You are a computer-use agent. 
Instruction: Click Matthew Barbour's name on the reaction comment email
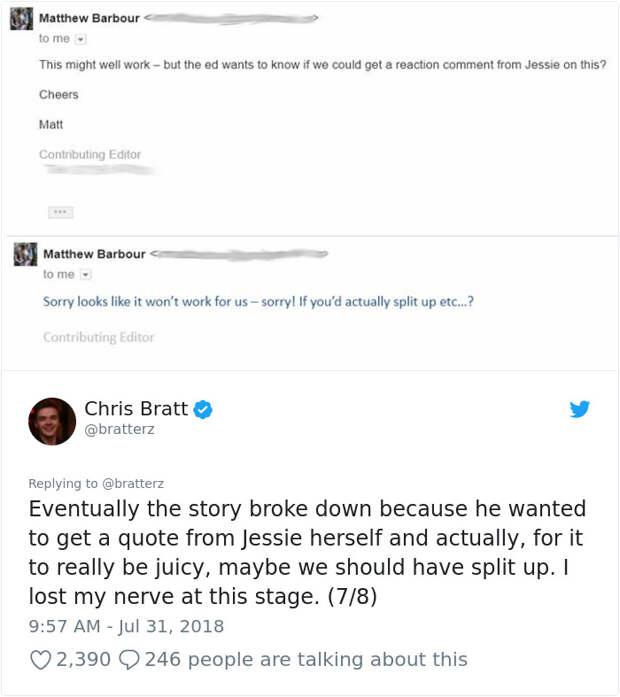89,18
